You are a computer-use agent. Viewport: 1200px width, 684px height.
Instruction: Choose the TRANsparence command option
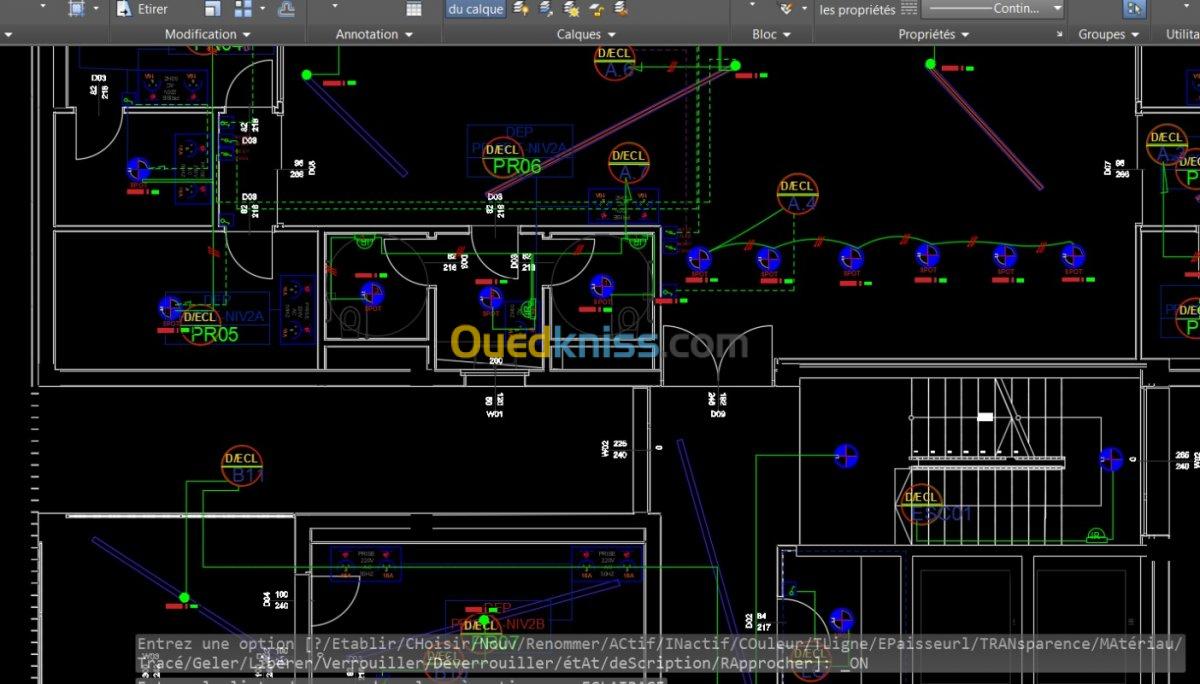tap(1035, 644)
